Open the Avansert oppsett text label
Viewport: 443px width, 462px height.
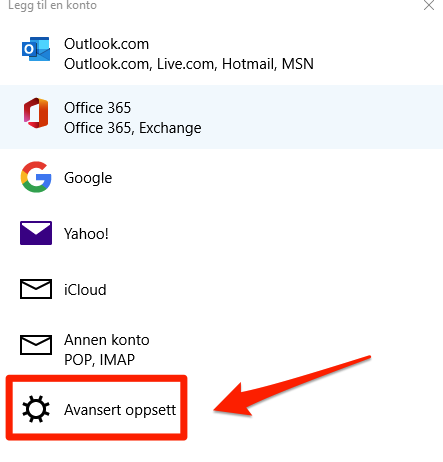[120, 410]
